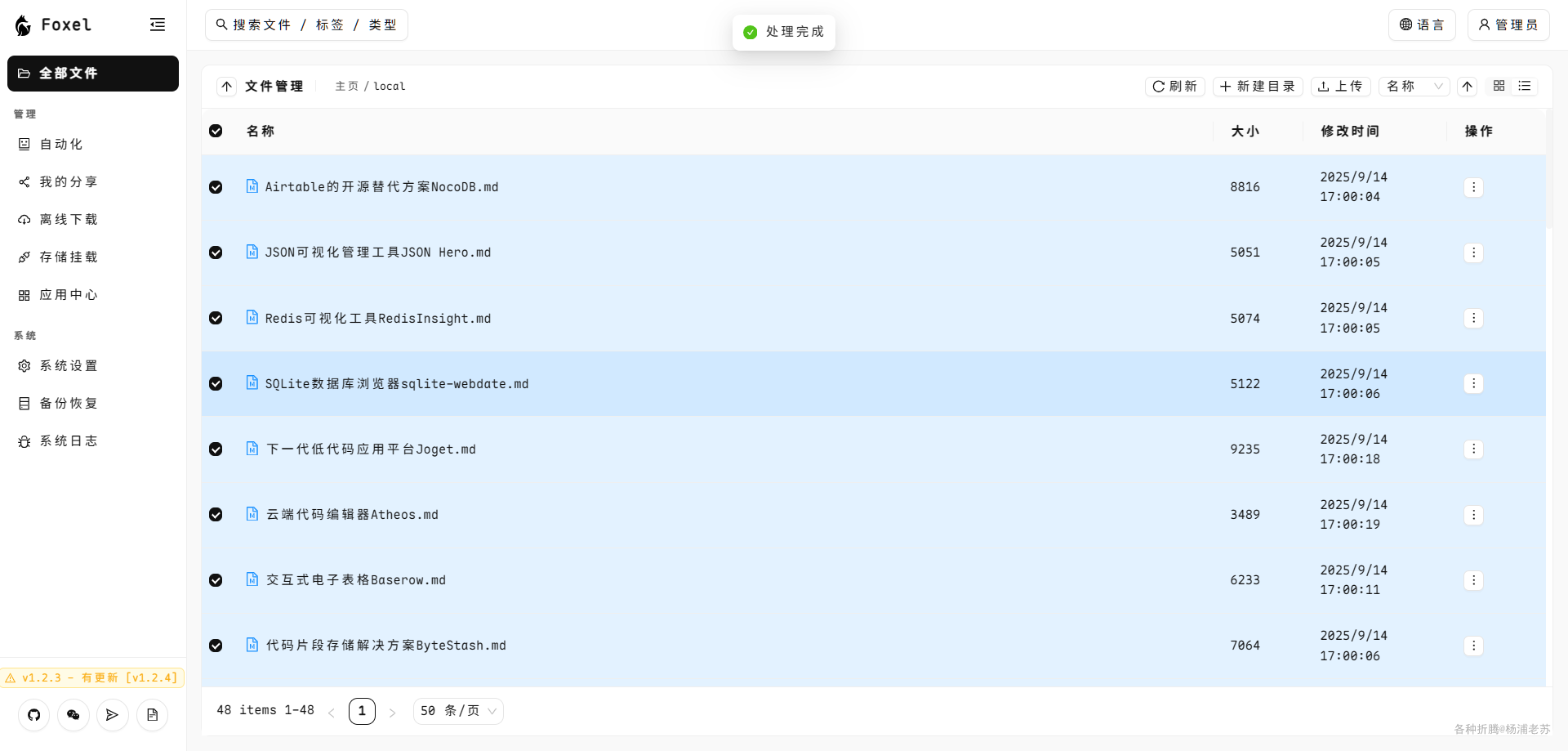
Task: Uncheck the sqlite-webdate.md row checkbox
Action: [216, 383]
